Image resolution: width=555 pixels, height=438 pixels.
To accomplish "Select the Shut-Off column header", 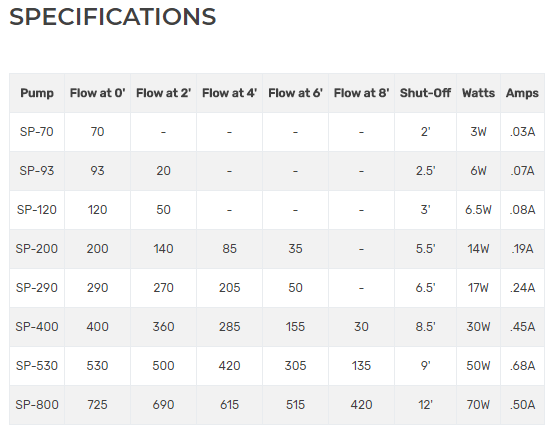I will pos(425,93).
